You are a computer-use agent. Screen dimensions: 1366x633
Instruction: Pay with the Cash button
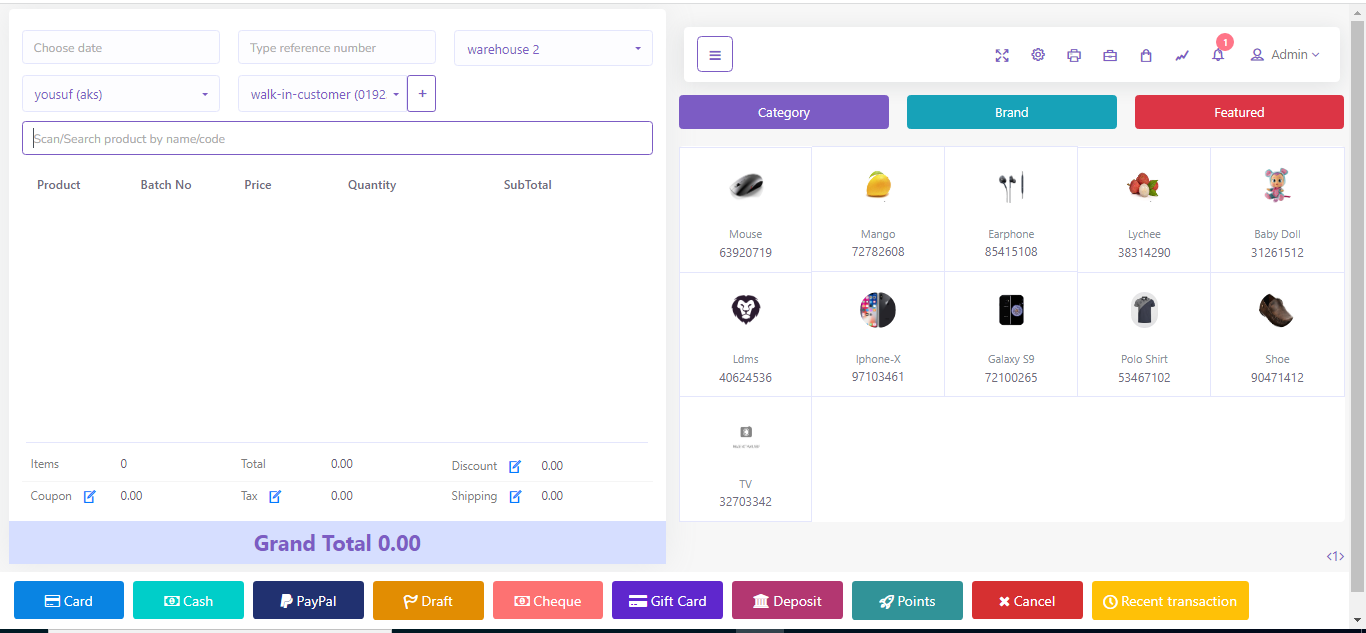pos(188,601)
